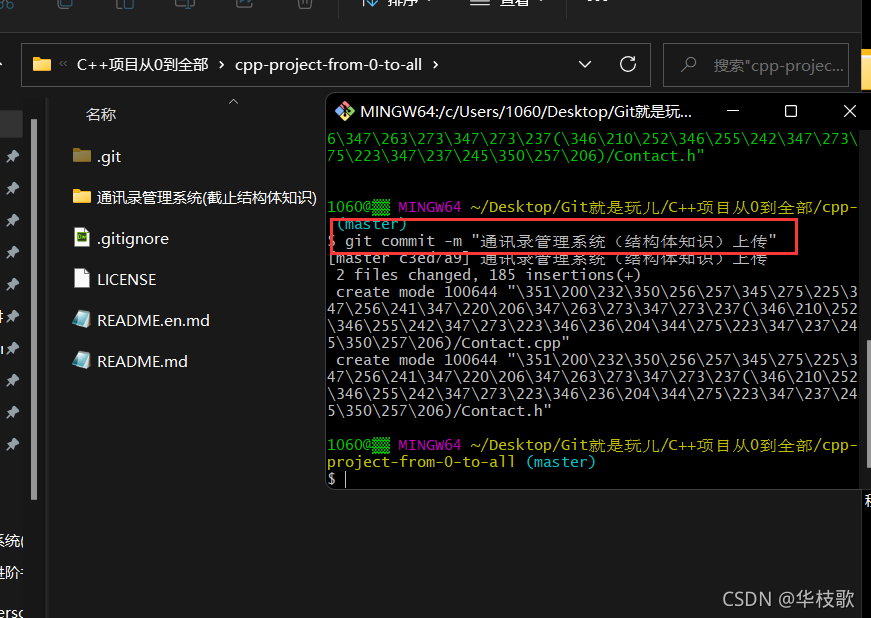Click the README.en.md file icon
This screenshot has width=871, height=618.
82,319
